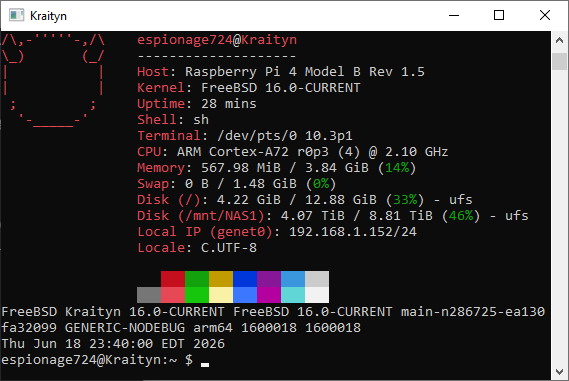
Task: Click the scrollbar up arrow
Action: 559,40
